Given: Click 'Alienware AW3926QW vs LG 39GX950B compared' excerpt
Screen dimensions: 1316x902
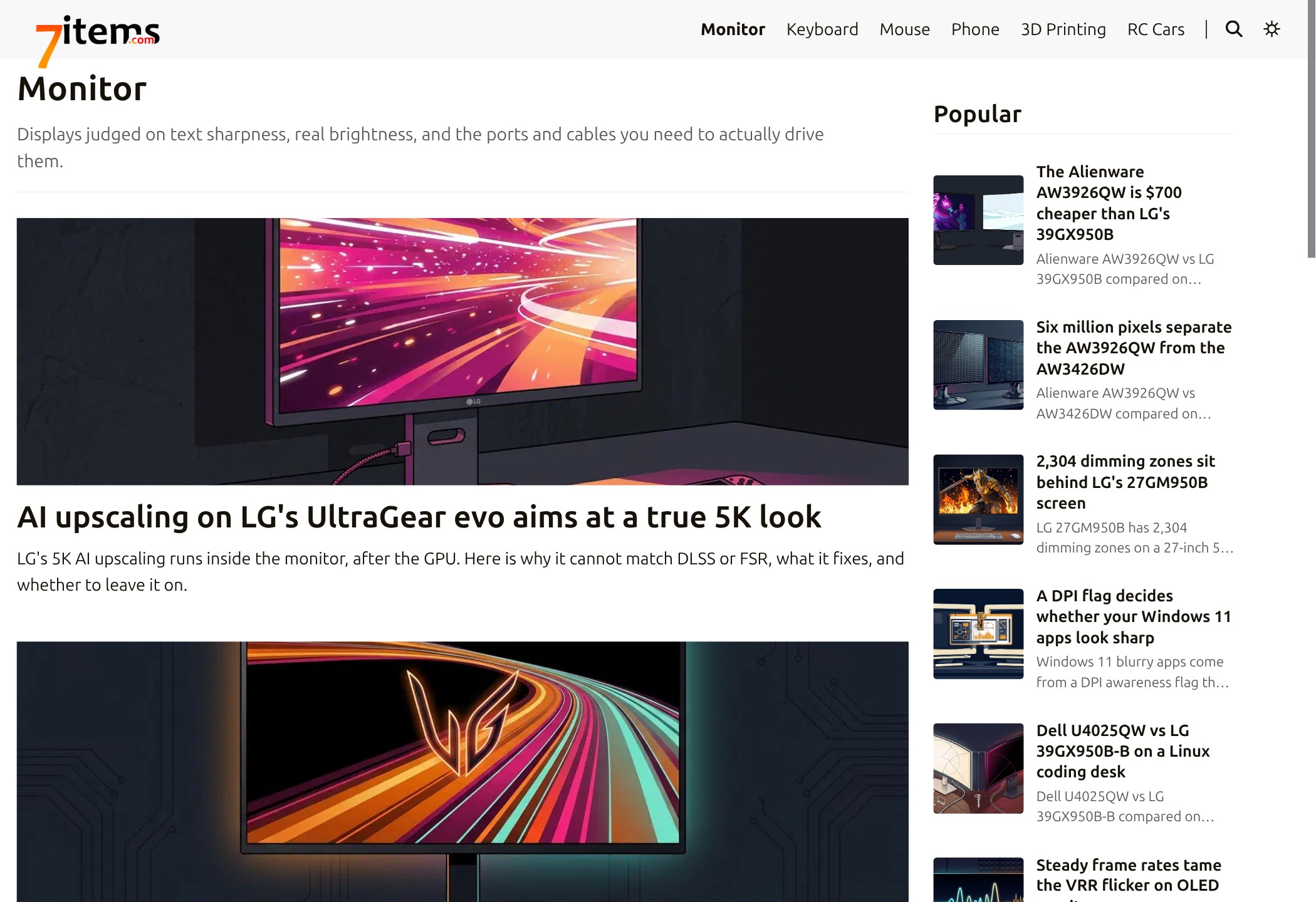Looking at the screenshot, I should (x=1125, y=269).
